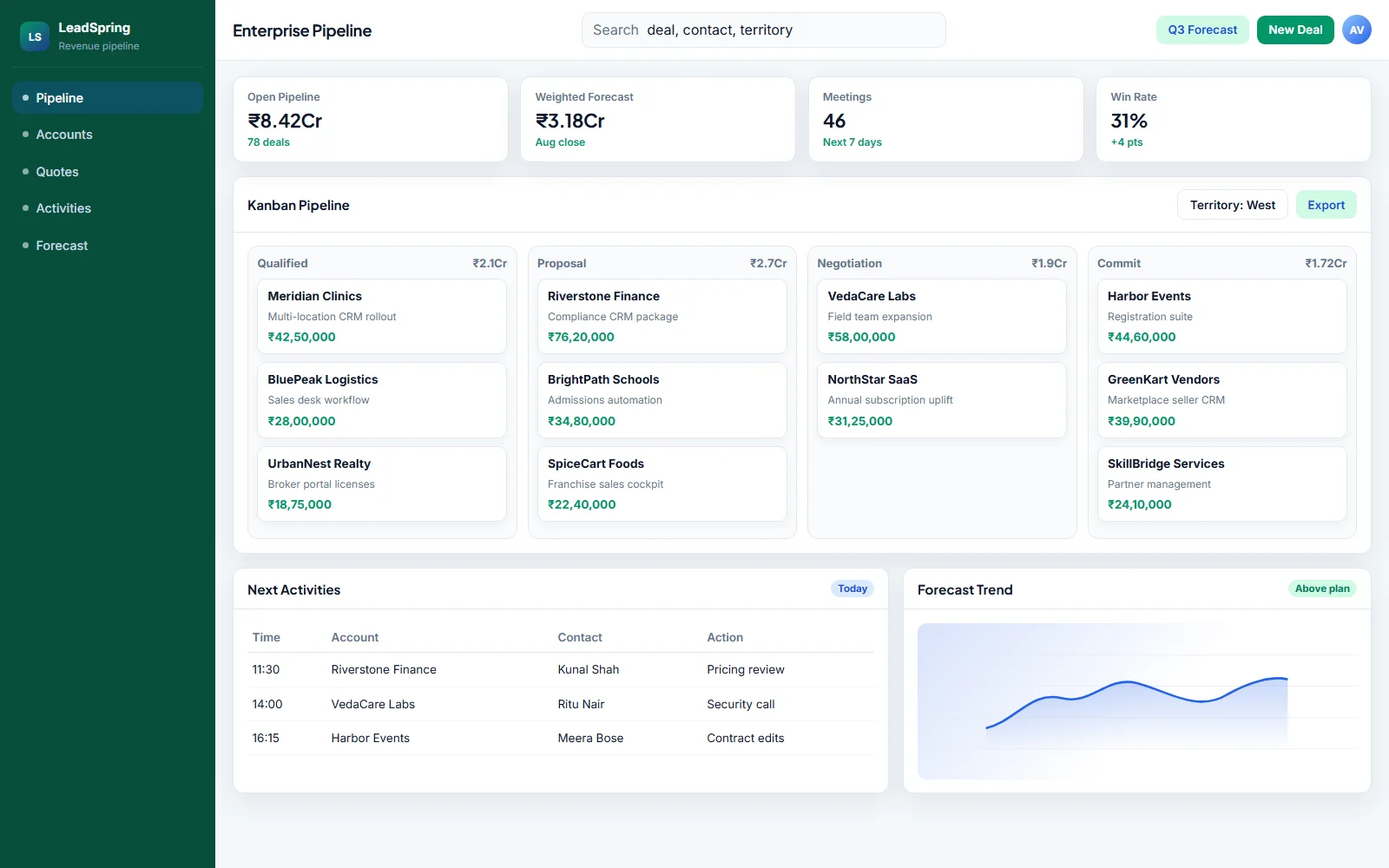Select the Meera Bose contact cell
This screenshot has width=1389, height=868.
(x=590, y=738)
